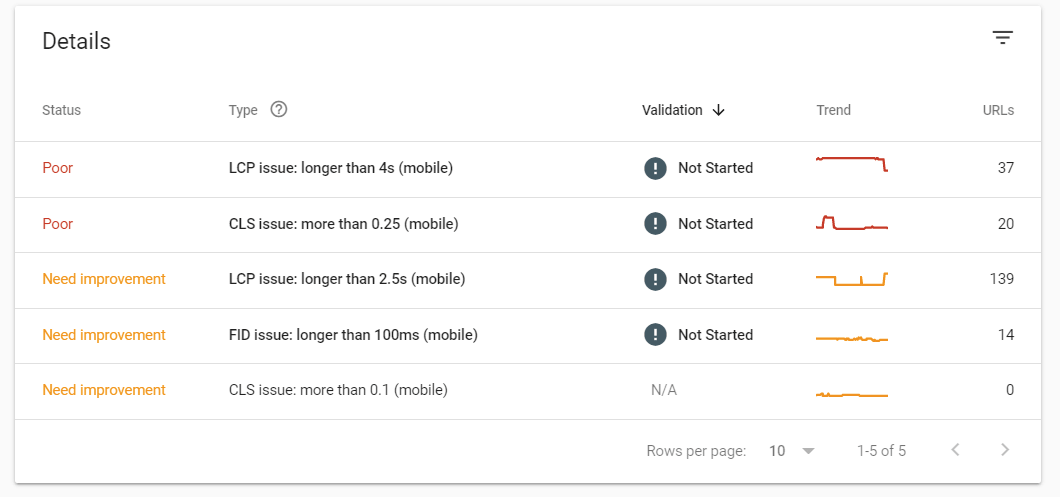This screenshot has width=1060, height=497.
Task: Click red trend sparkline for CLS 0.25
Action: tap(852, 222)
